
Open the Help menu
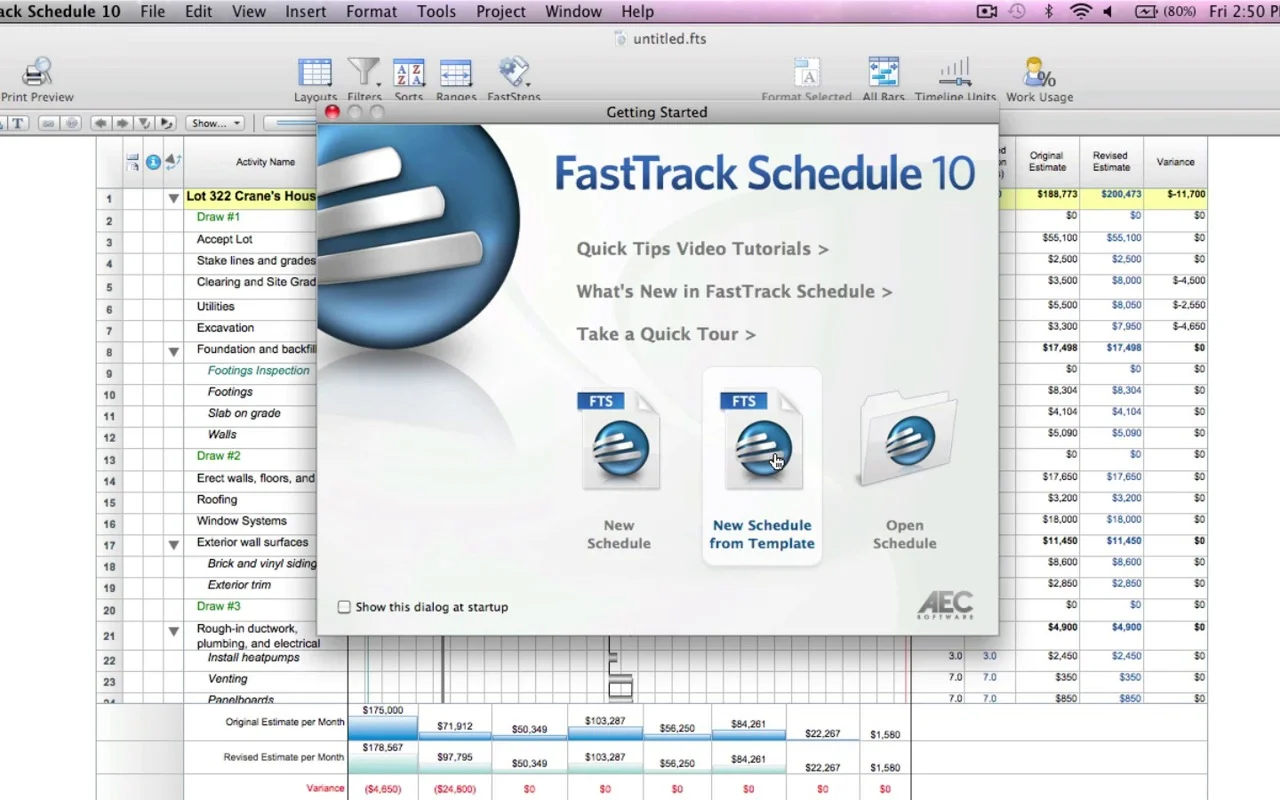[637, 12]
